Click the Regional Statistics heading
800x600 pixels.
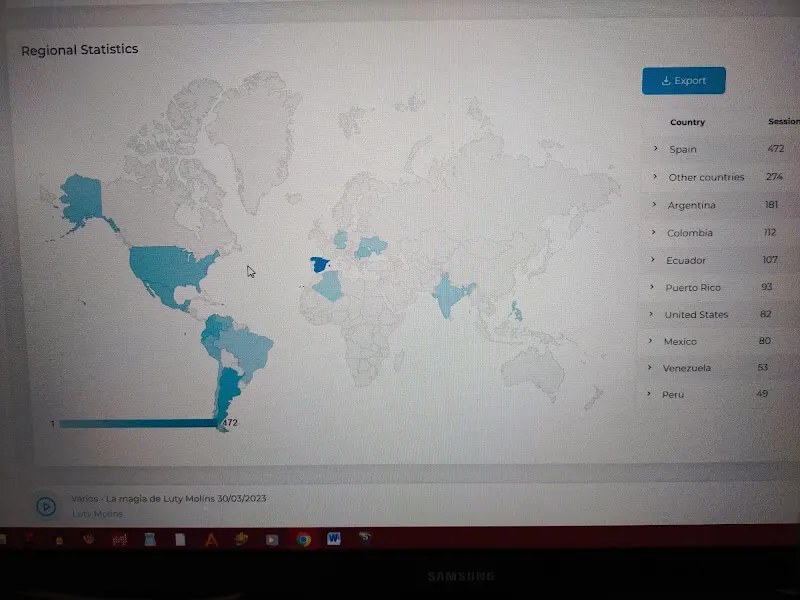pos(80,49)
